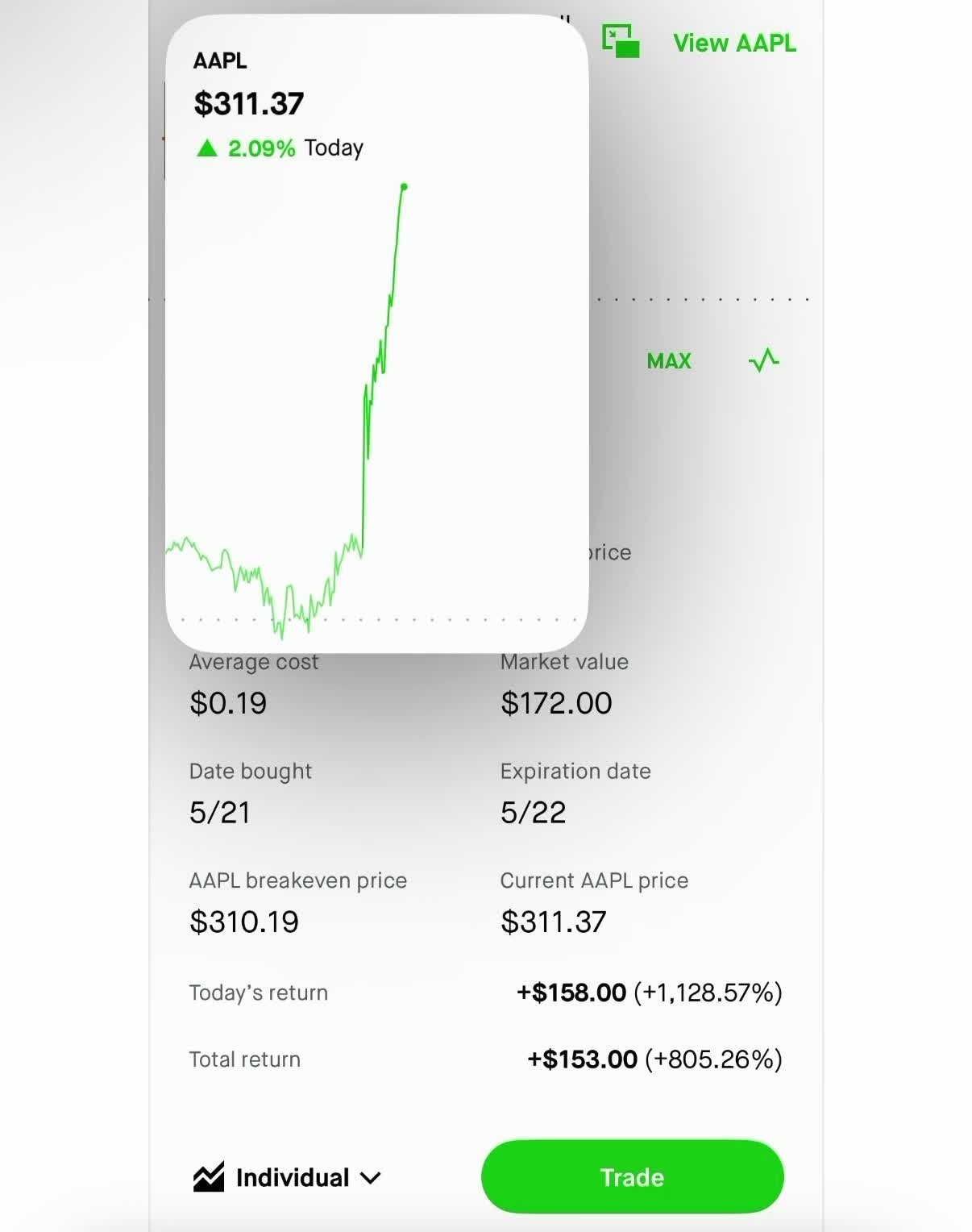Viewport: 972px width, 1232px height.
Task: Click the Today's return value +$158.00
Action: pyautogui.click(x=571, y=993)
